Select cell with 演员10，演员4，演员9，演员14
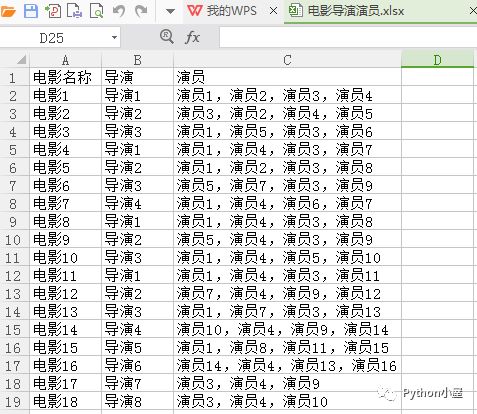477x414 pixels. pyautogui.click(x=287, y=330)
